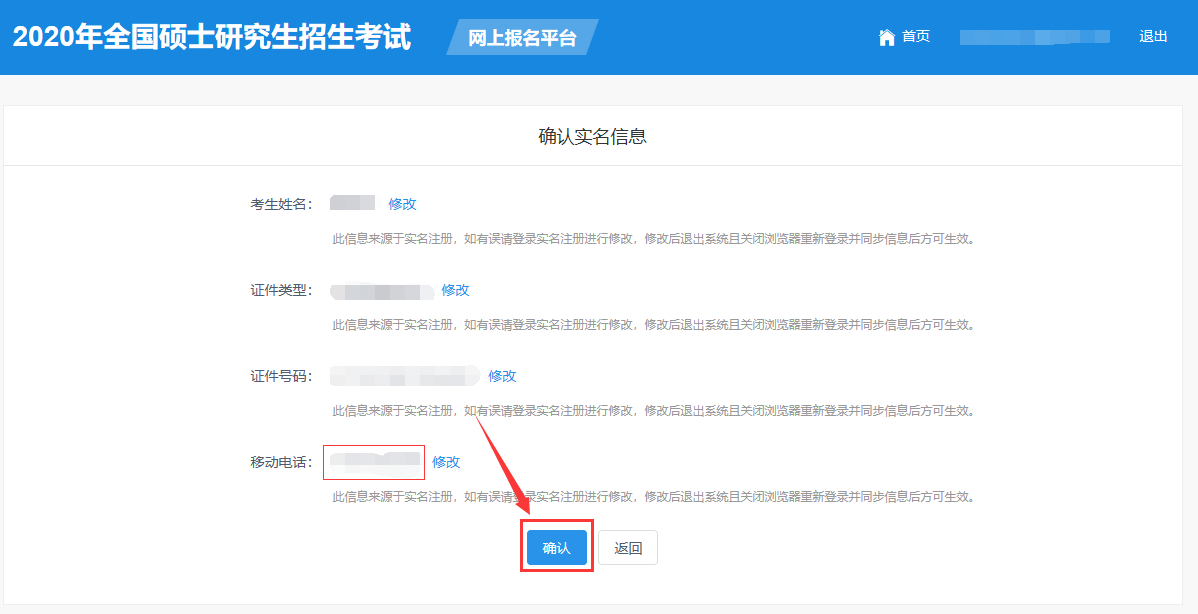Viewport: 1198px width, 614px height.
Task: Select the blurred 证件号码 value
Action: coord(404,377)
